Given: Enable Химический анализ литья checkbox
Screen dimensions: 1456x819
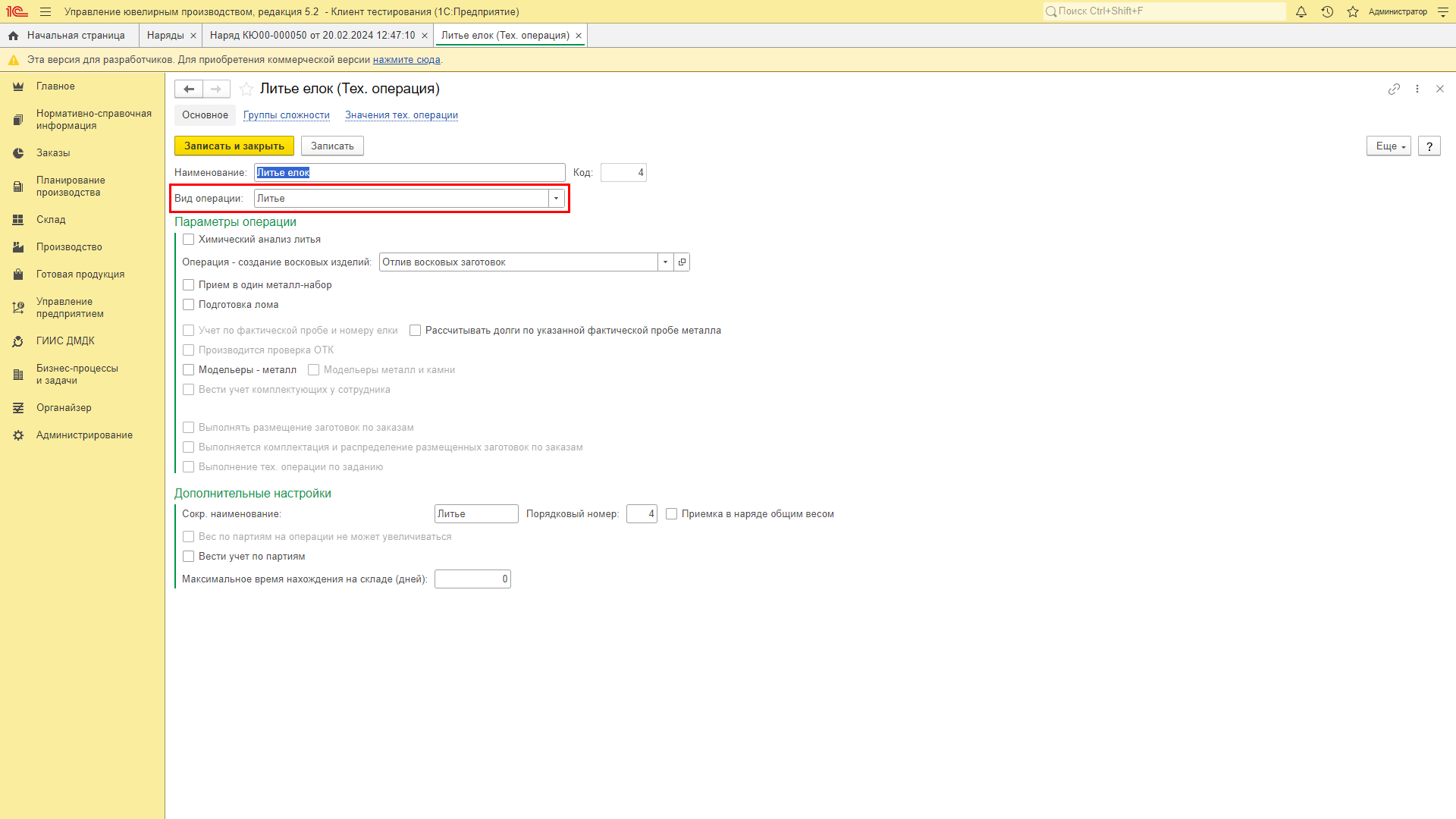Looking at the screenshot, I should [188, 240].
